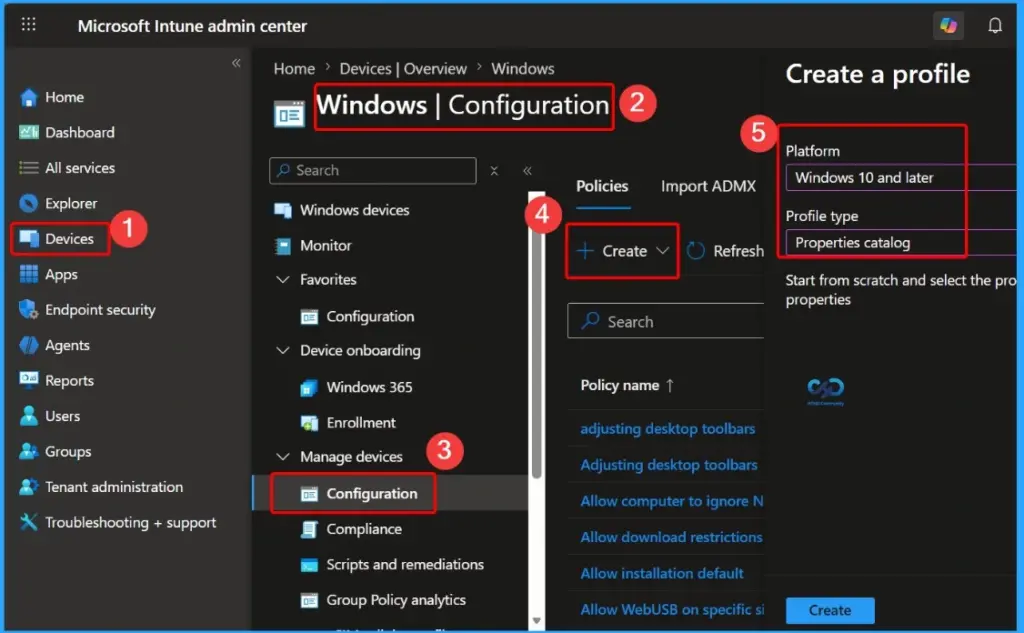1024x633 pixels.
Task: Open Copilot from the header icon
Action: (948, 25)
